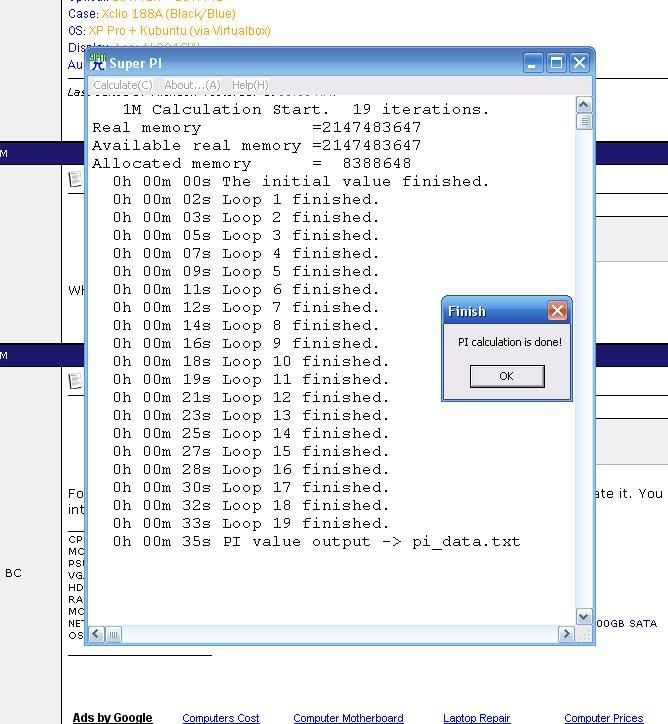Image resolution: width=668 pixels, height=724 pixels.
Task: Click the horizontal scrollbar thumb
Action: point(114,634)
